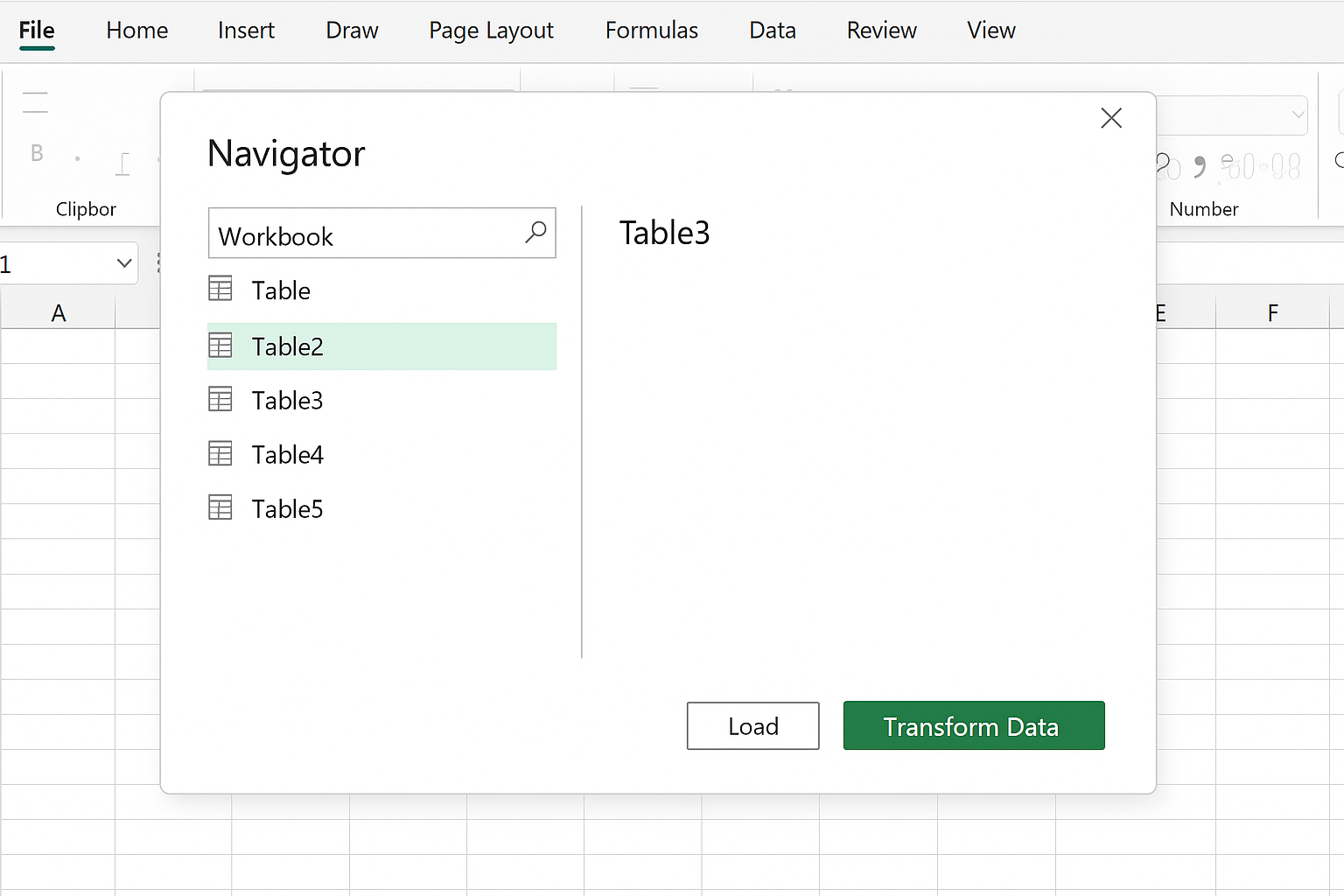Viewport: 1344px width, 896px height.
Task: Close the Navigator dialog
Action: click(1111, 118)
